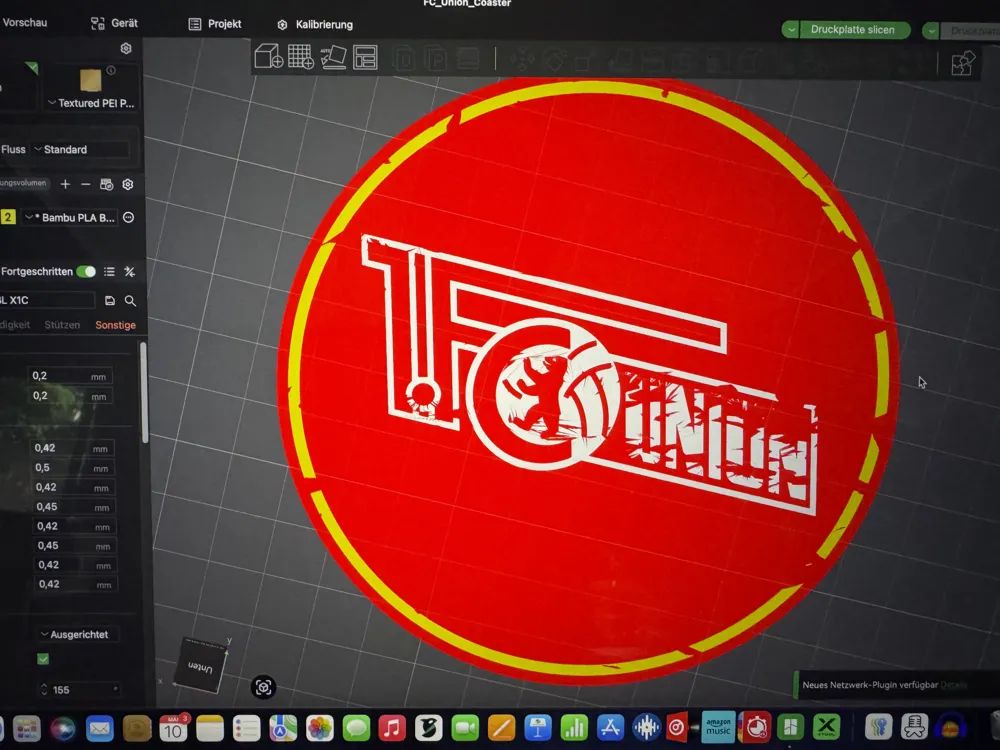Open printer settings gear at panel top
Screen dimensions: 1000x750
click(126, 48)
